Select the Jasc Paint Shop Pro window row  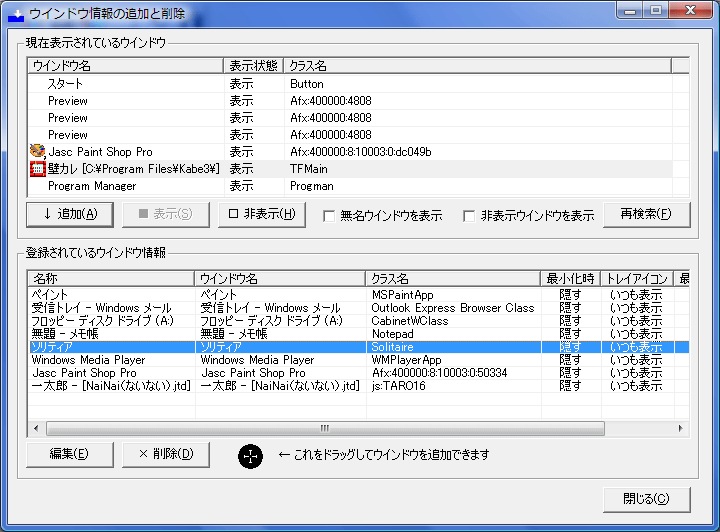[350, 152]
